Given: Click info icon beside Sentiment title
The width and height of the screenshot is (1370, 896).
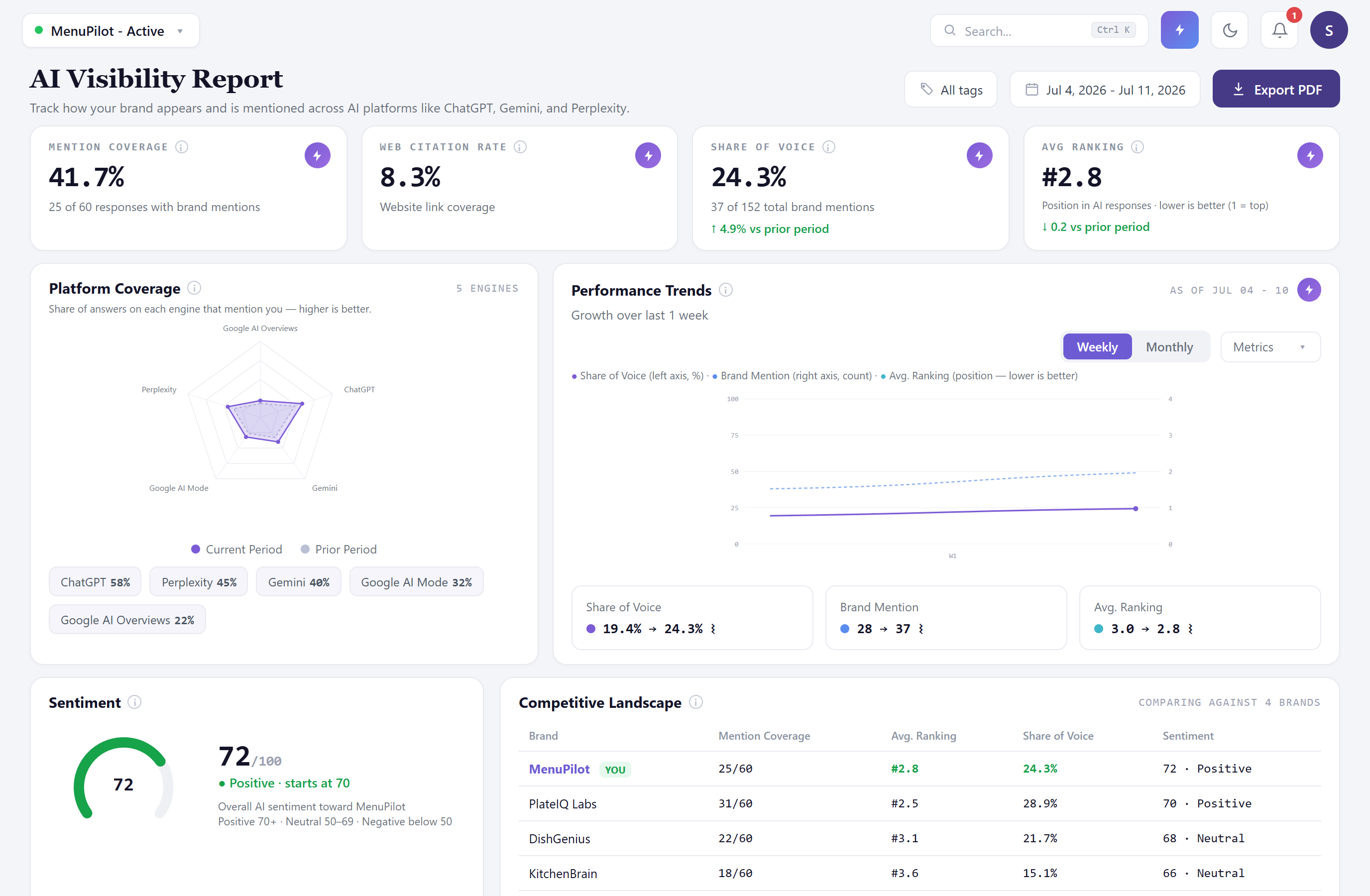Looking at the screenshot, I should click(x=135, y=702).
